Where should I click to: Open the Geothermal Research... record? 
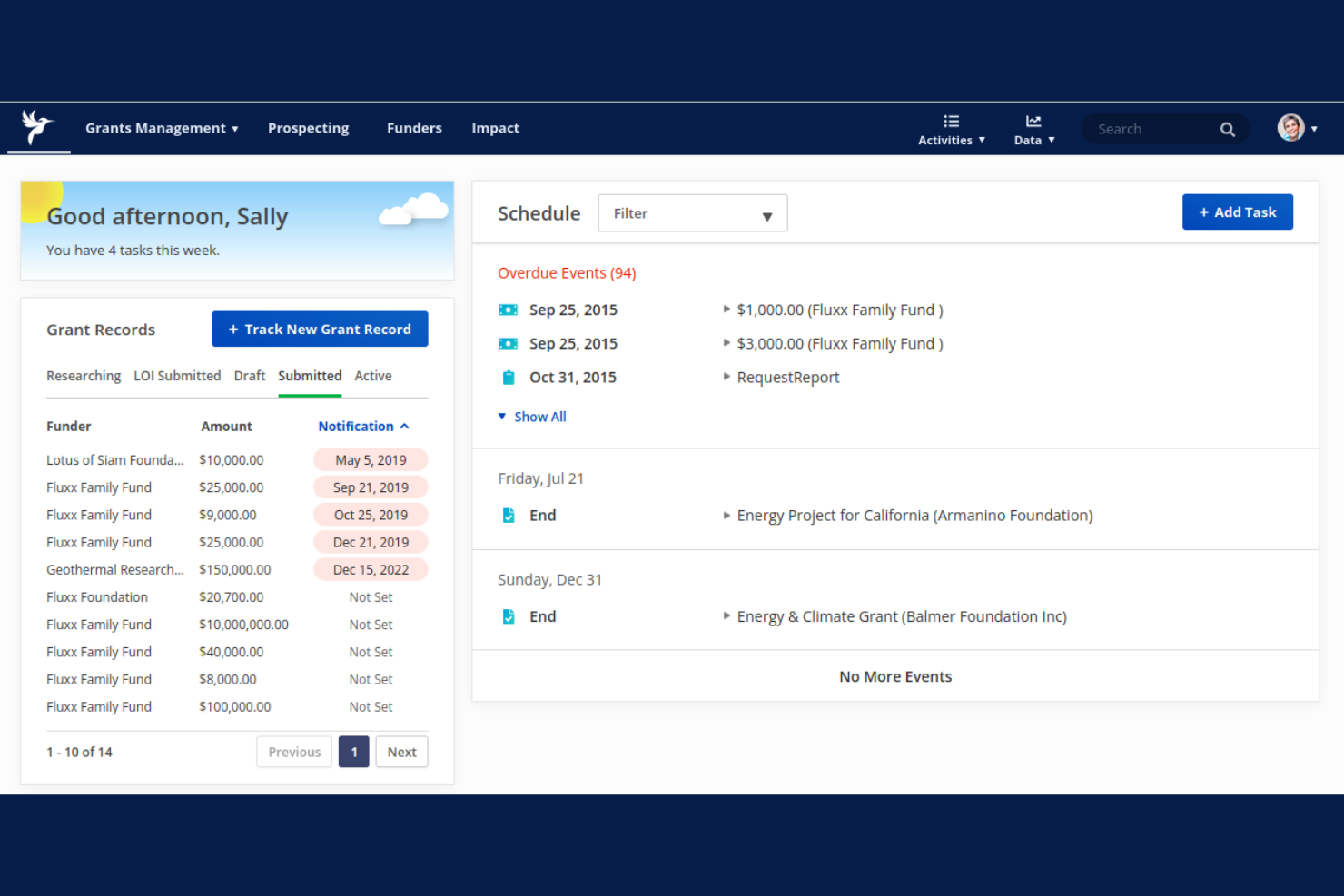point(115,570)
